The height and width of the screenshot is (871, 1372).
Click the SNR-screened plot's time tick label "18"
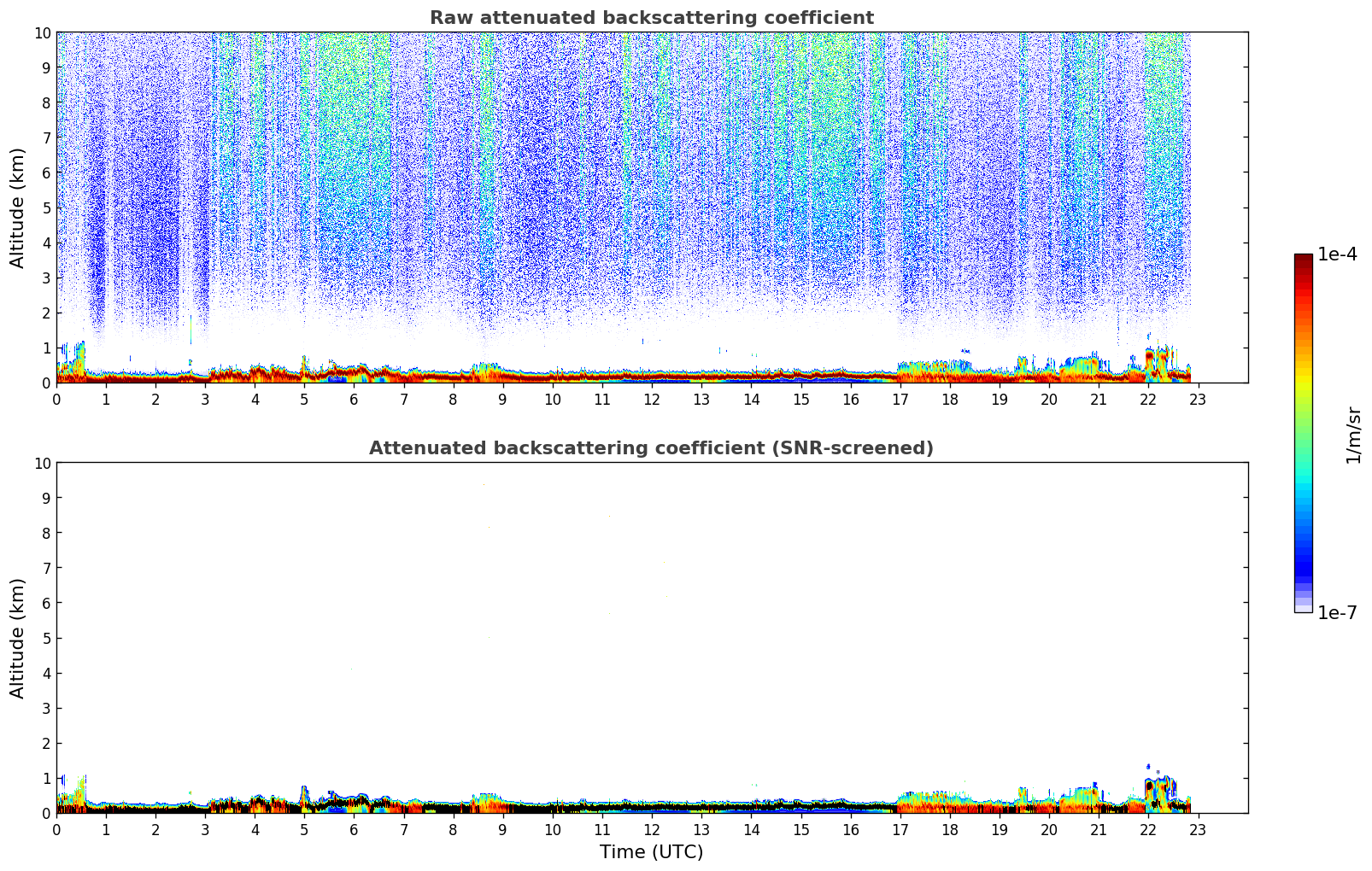(950, 829)
